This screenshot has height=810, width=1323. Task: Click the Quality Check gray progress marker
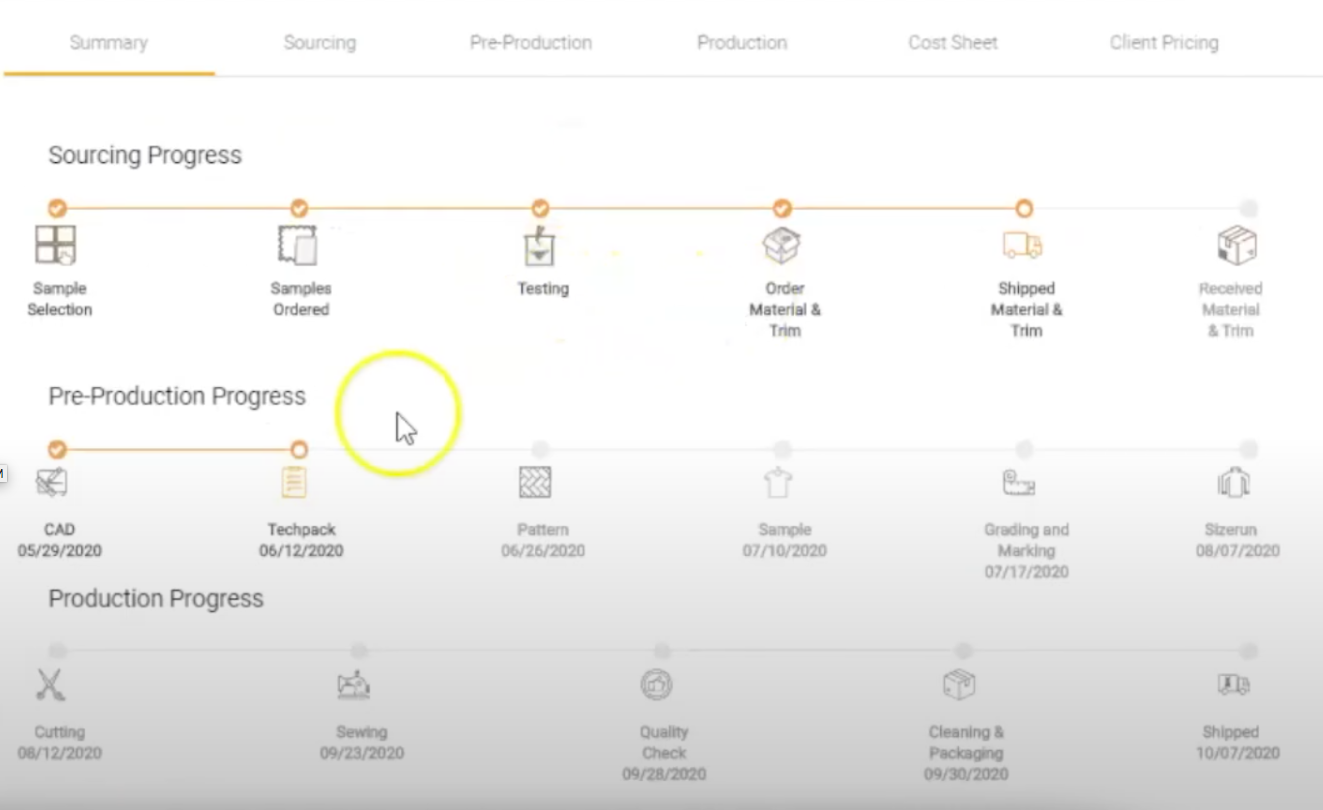click(662, 651)
